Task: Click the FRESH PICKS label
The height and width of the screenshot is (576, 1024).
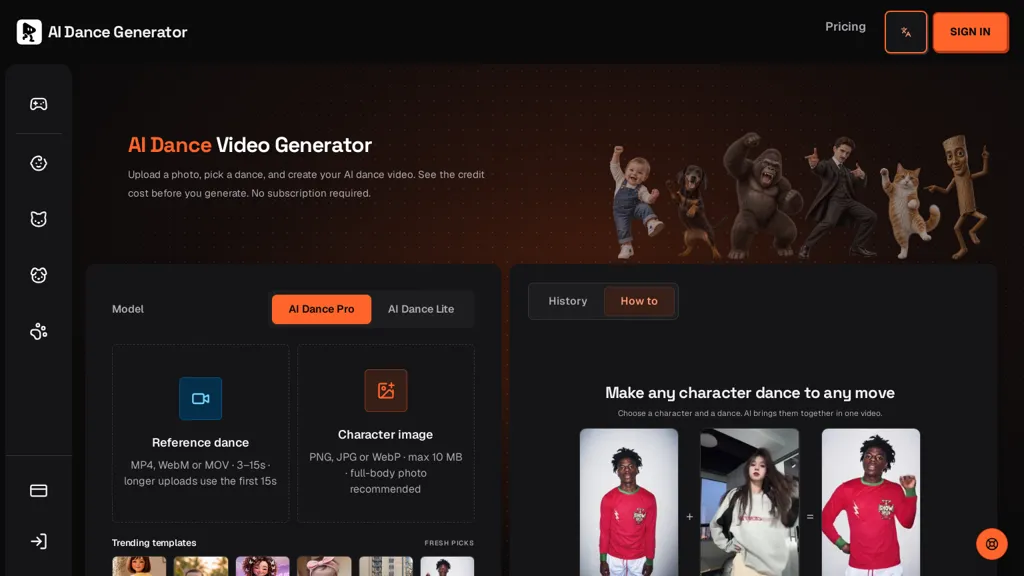Action: coord(449,543)
